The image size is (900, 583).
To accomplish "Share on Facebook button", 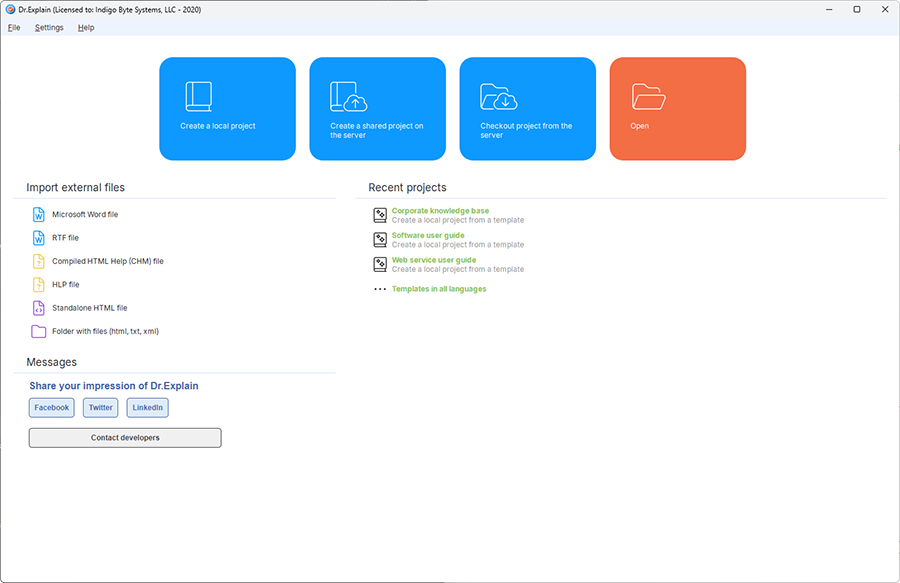I will (52, 407).
